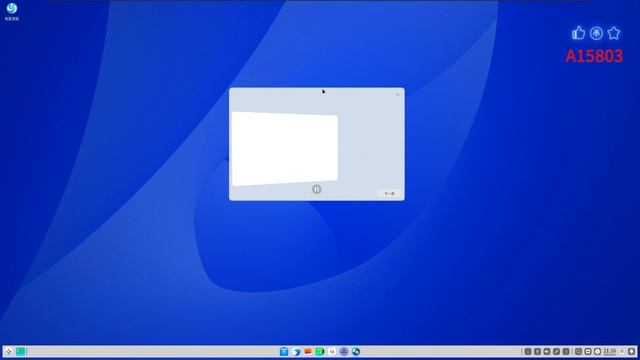Open the teal multitasking view icon

(x=20, y=351)
